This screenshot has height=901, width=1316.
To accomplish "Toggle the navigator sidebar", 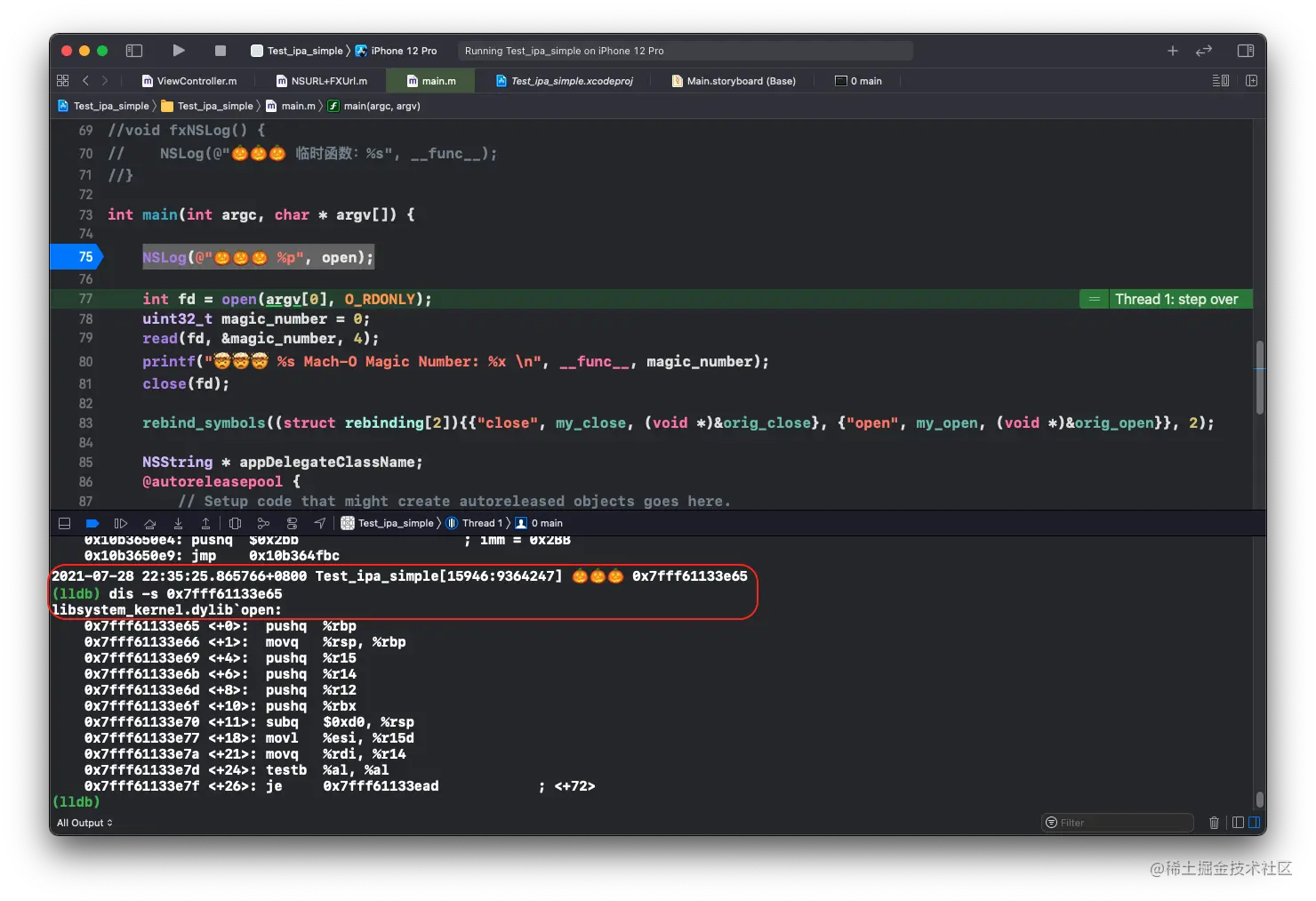I will pos(134,51).
